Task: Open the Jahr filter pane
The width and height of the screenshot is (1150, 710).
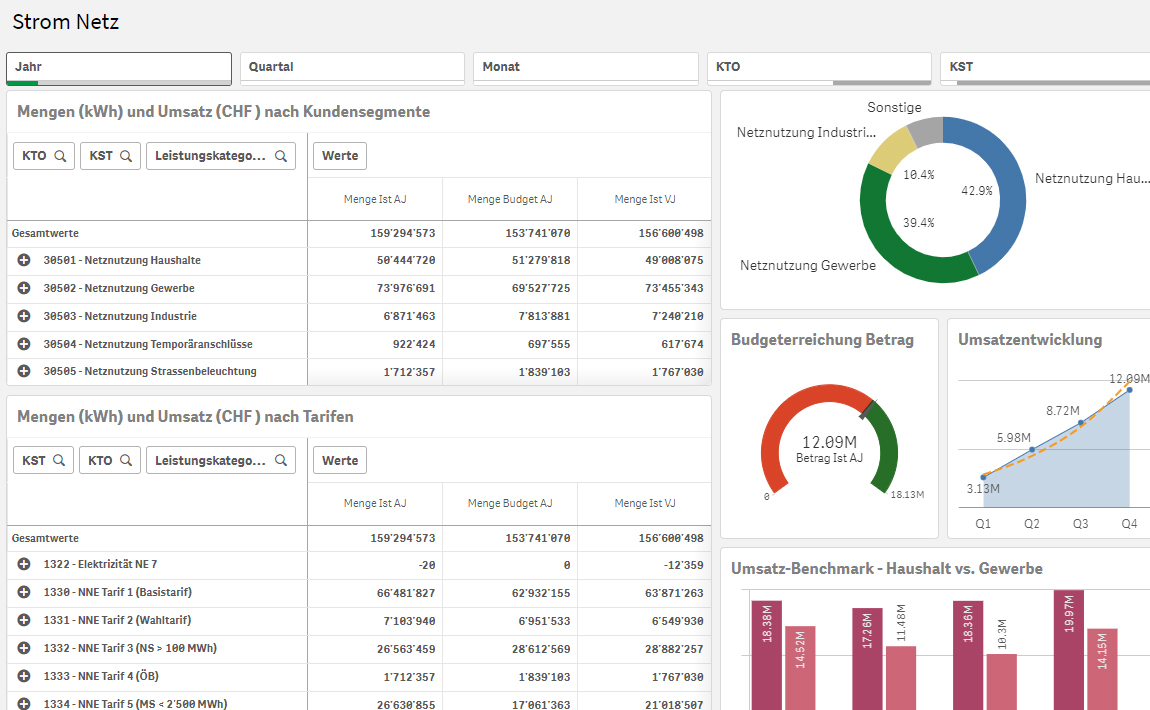Action: [119, 68]
